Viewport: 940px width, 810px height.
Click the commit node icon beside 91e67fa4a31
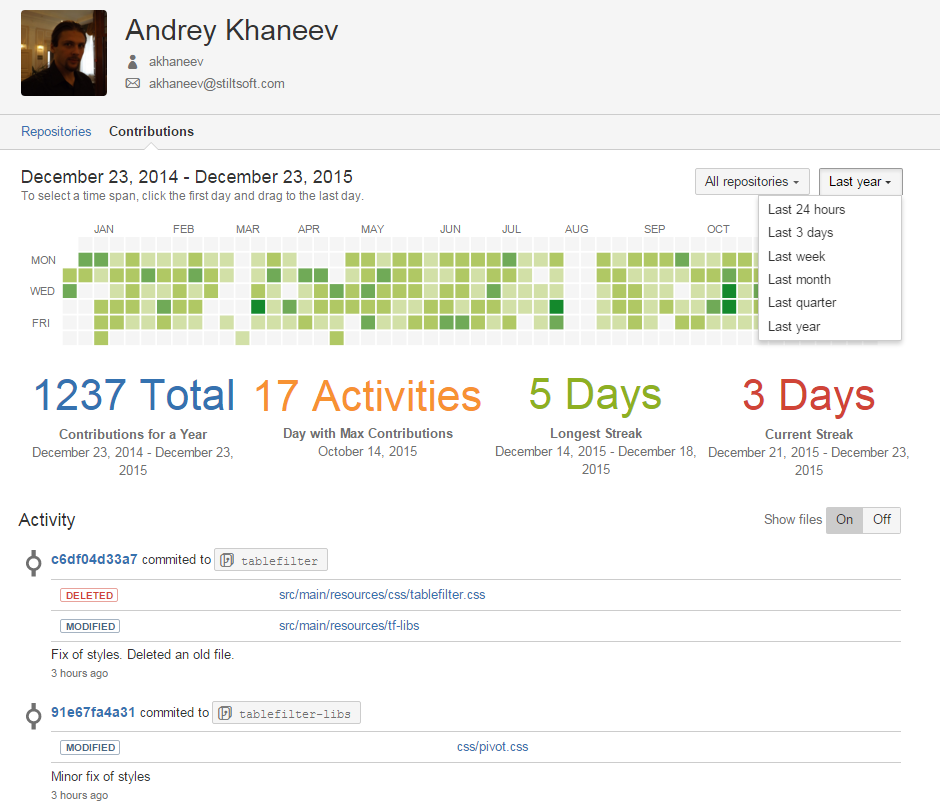[33, 715]
